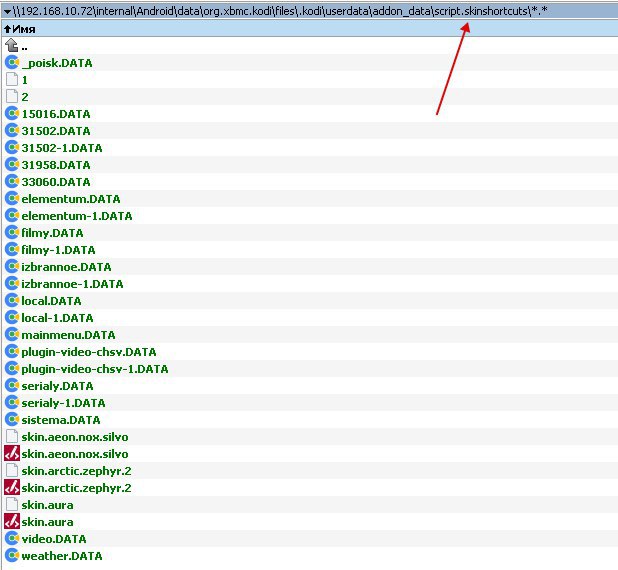This screenshot has width=618, height=570.
Task: Click the blank file icon for file 1
Action: tap(12, 79)
